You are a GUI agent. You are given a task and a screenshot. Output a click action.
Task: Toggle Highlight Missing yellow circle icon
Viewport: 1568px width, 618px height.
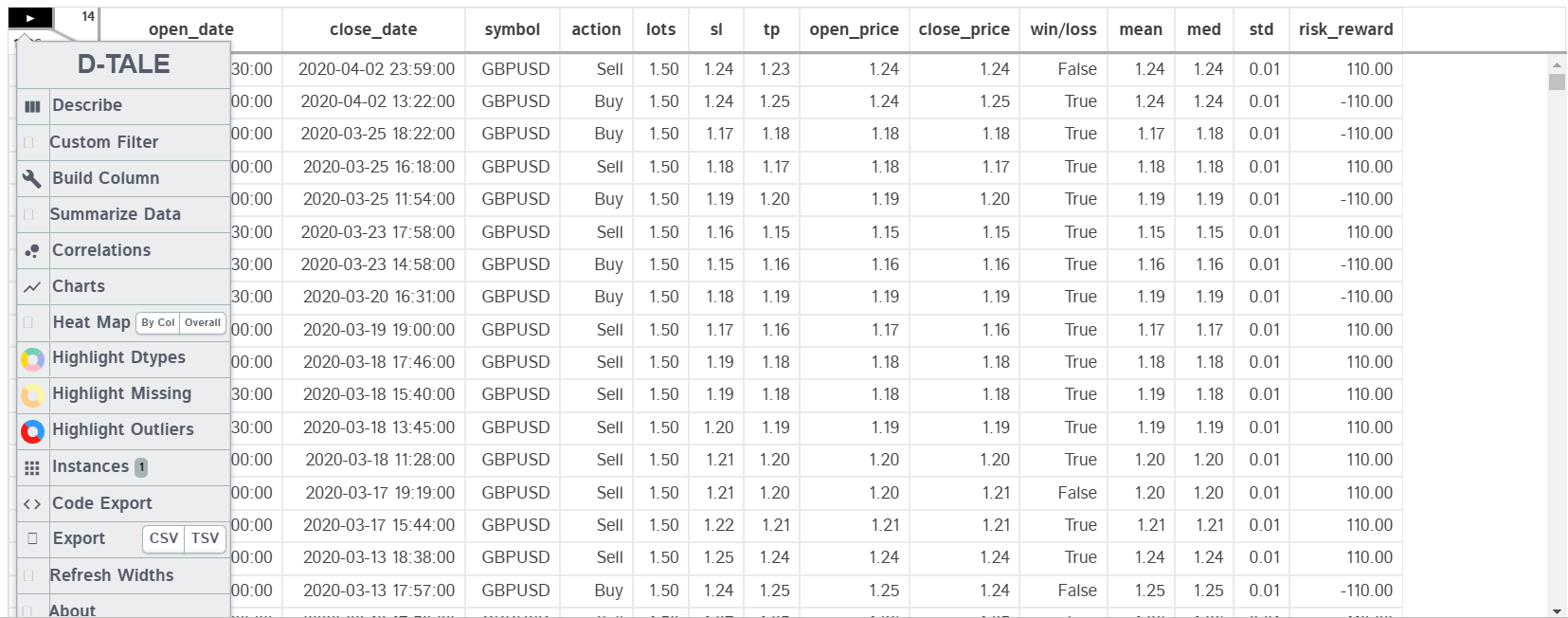pyautogui.click(x=32, y=394)
